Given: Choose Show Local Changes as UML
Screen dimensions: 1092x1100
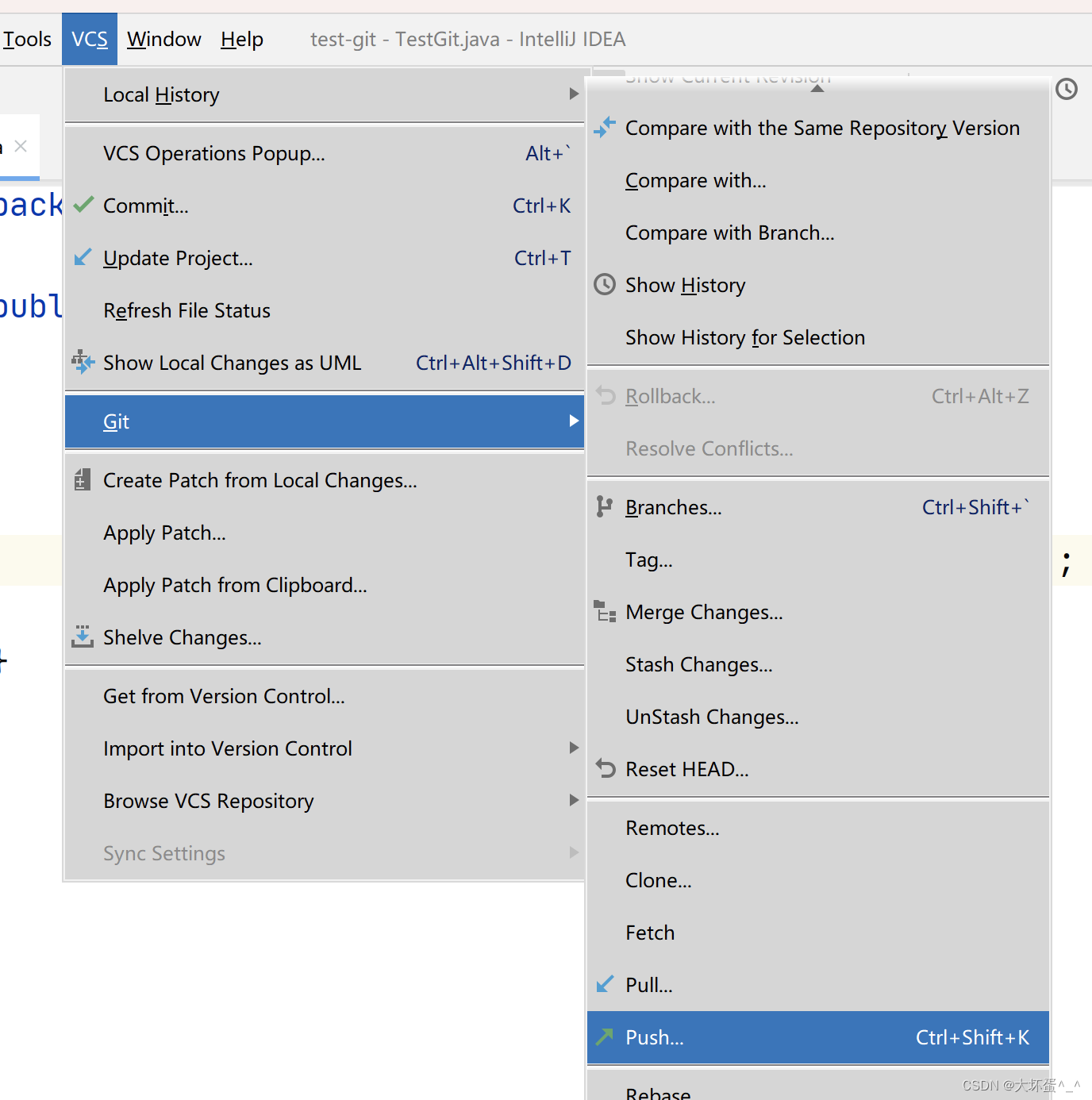Looking at the screenshot, I should click(x=324, y=363).
